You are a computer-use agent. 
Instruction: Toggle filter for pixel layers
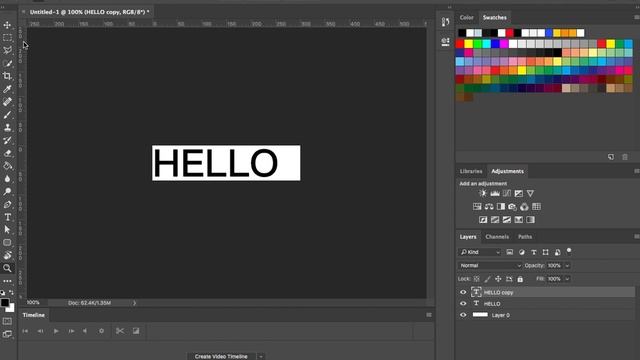[x=510, y=252]
